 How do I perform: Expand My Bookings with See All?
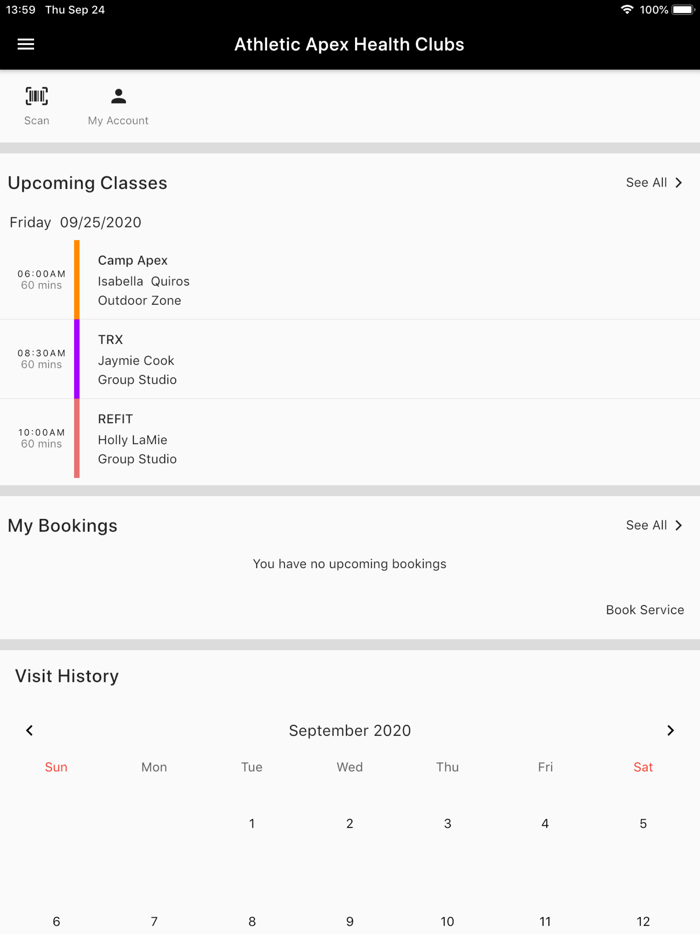(654, 526)
